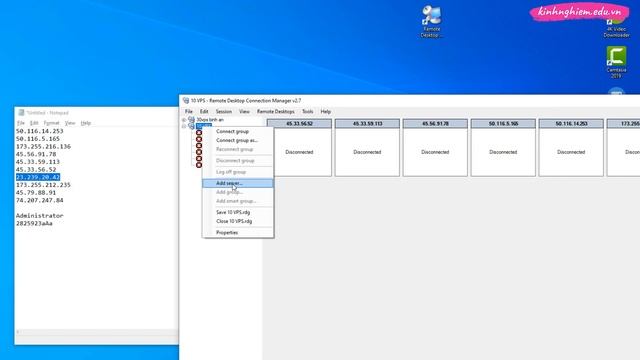The height and width of the screenshot is (360, 640).
Task: Click the Notepad icon in its title bar
Action: tap(21, 113)
